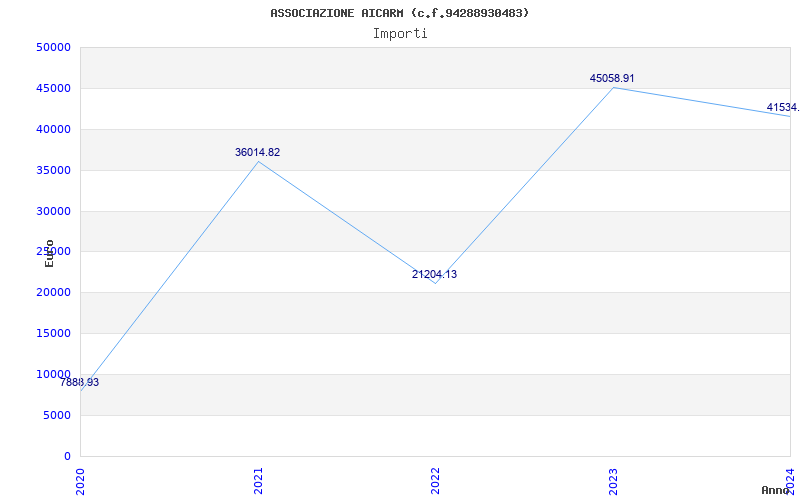Select the 21204.13 data label
This screenshot has height=500, width=800.
[434, 274]
